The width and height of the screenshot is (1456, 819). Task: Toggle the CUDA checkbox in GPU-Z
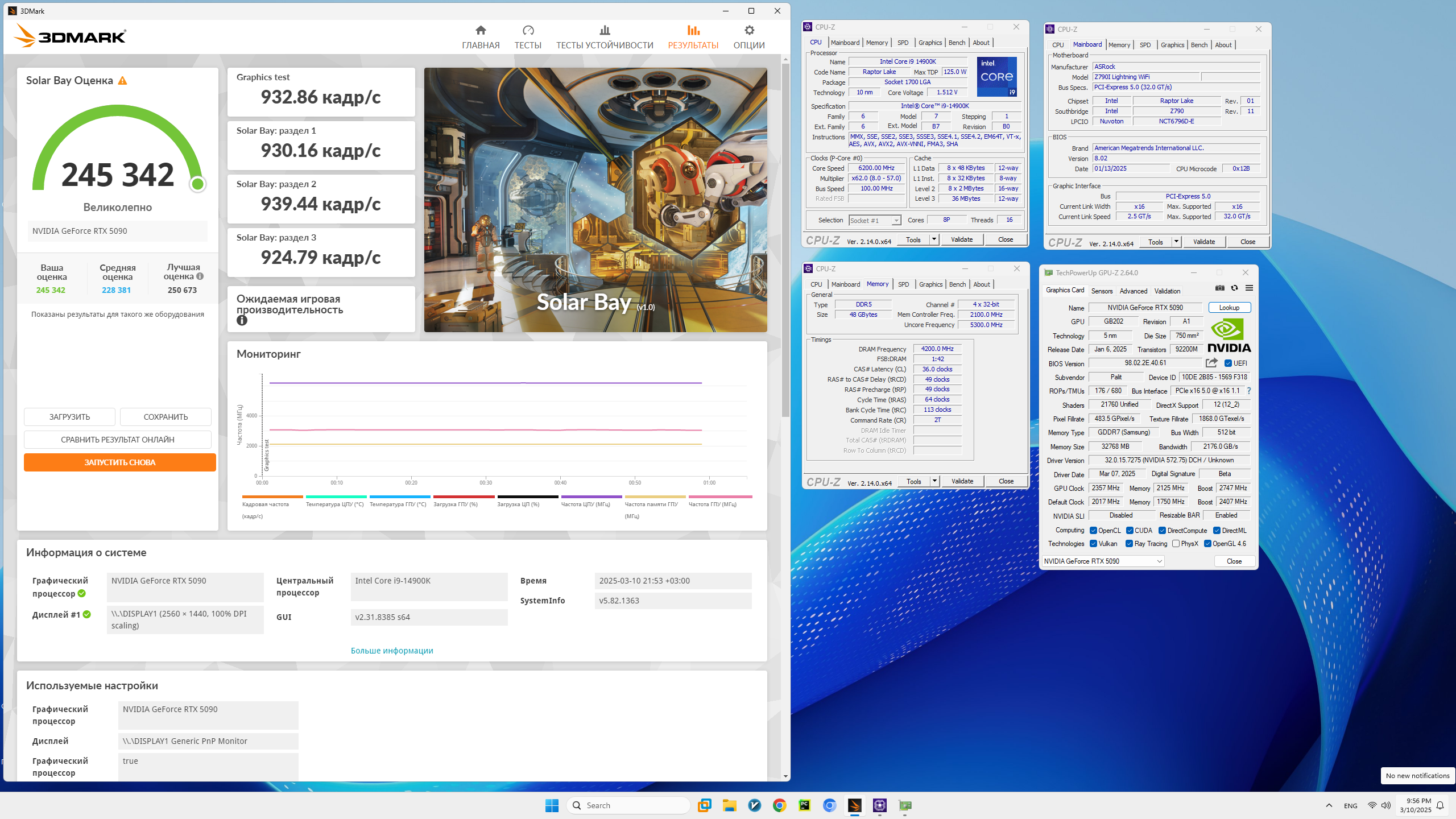coord(1130,531)
